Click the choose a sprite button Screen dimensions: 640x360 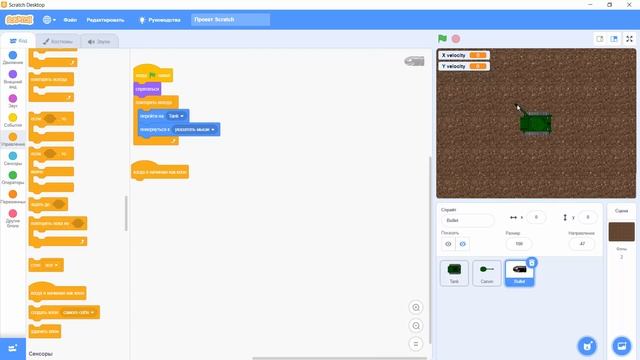[x=587, y=346]
